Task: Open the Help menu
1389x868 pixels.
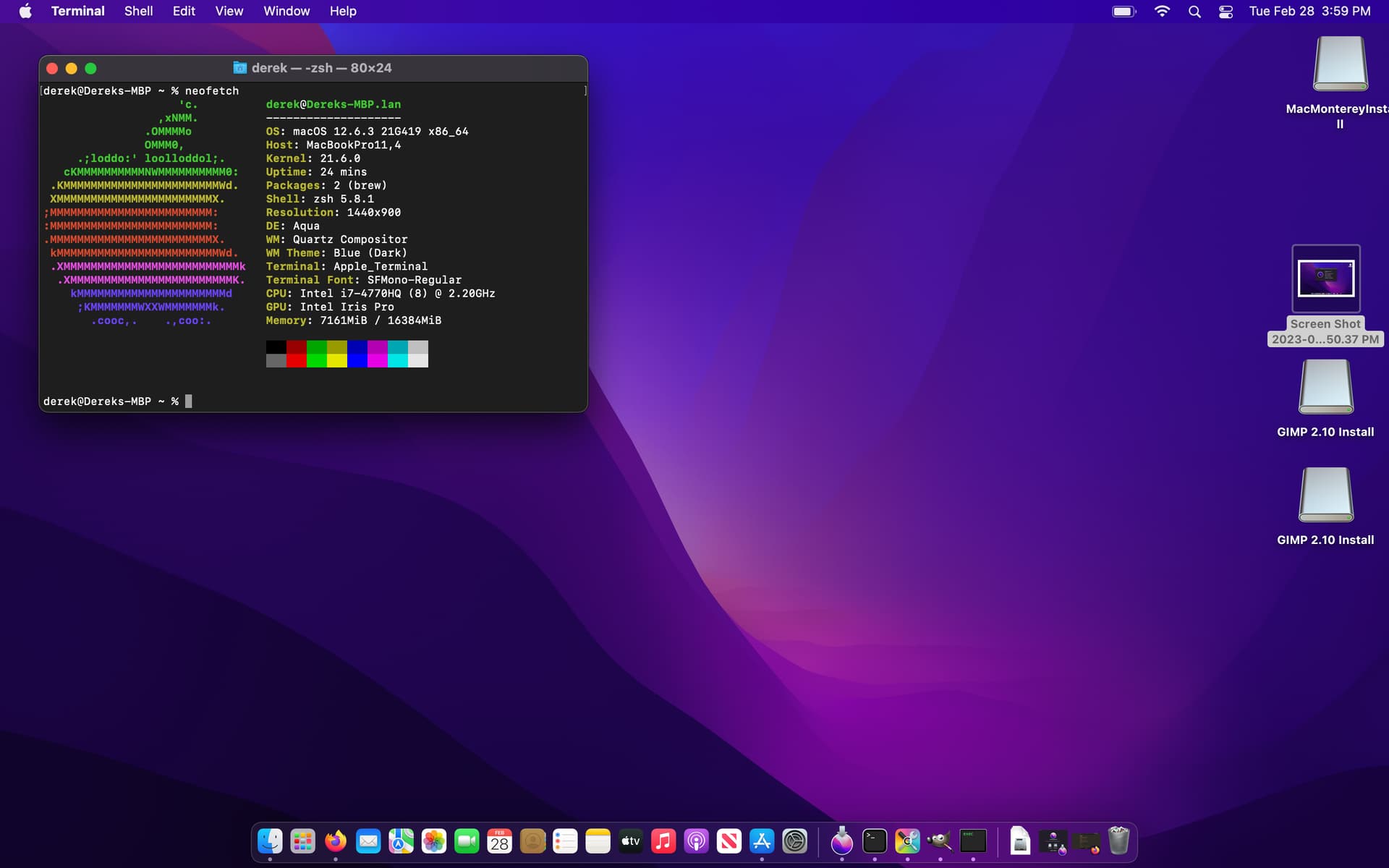Action: (x=343, y=11)
